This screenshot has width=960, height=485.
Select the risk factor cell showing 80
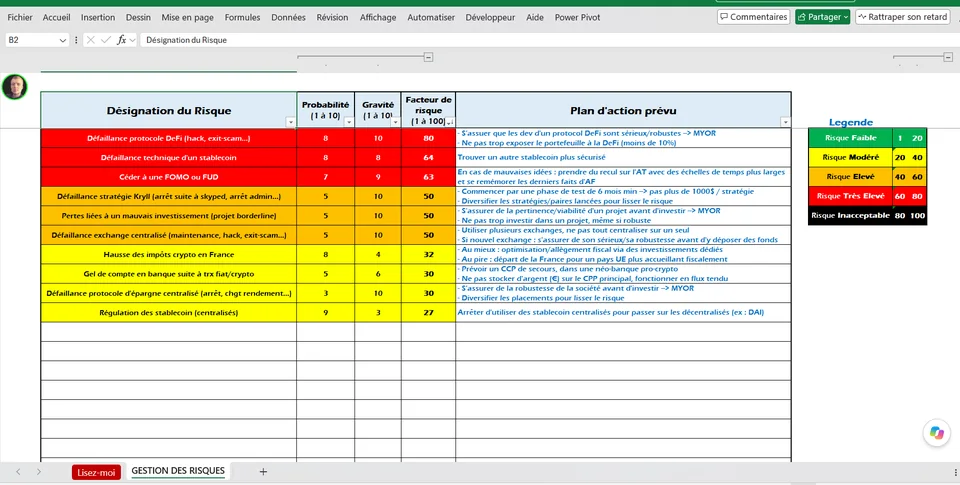[x=429, y=138]
